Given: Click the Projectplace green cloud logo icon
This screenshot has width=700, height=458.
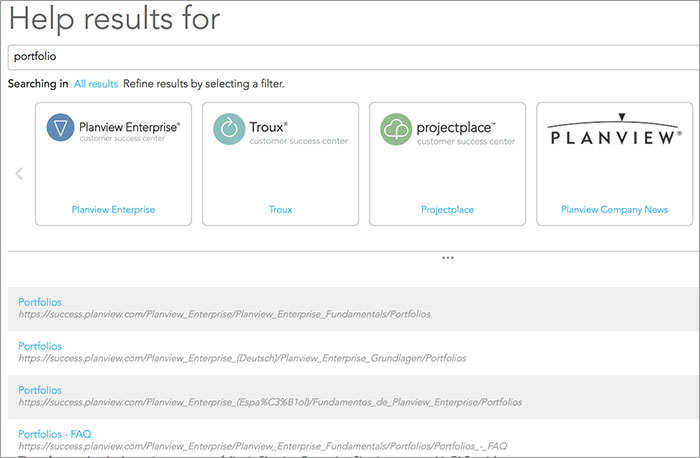Looking at the screenshot, I should click(396, 129).
